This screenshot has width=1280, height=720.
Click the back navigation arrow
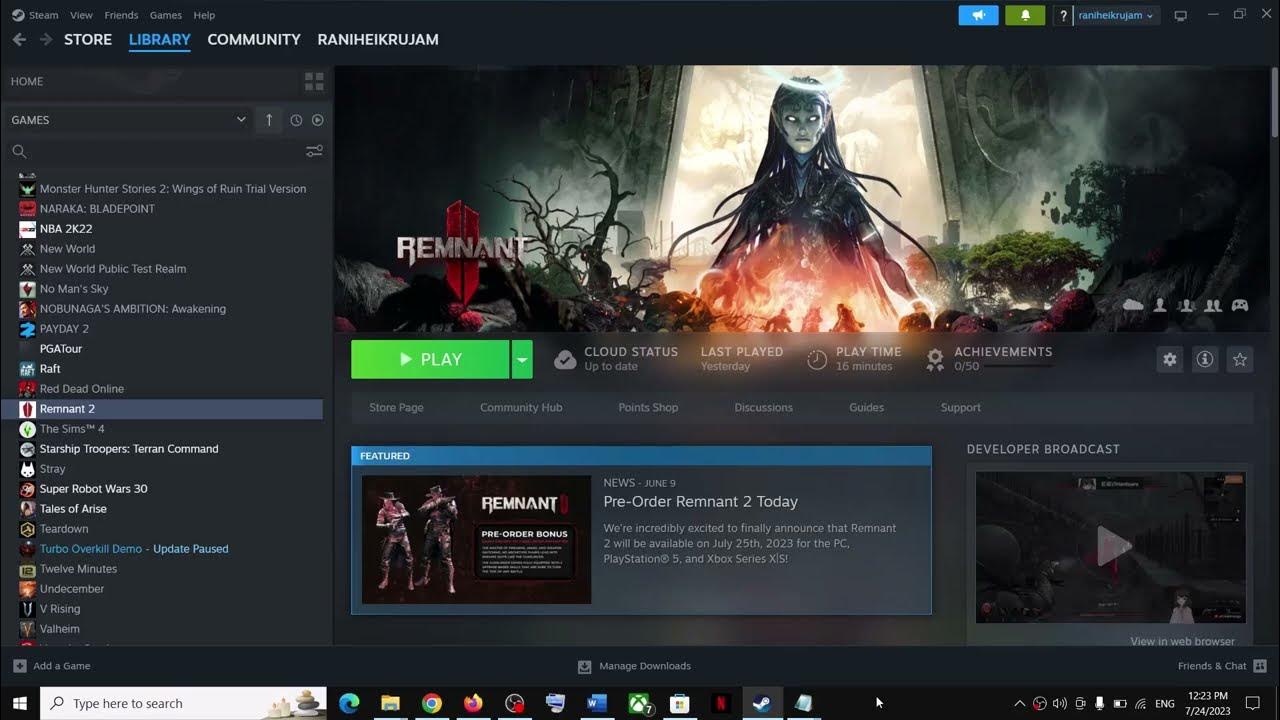(x=19, y=39)
